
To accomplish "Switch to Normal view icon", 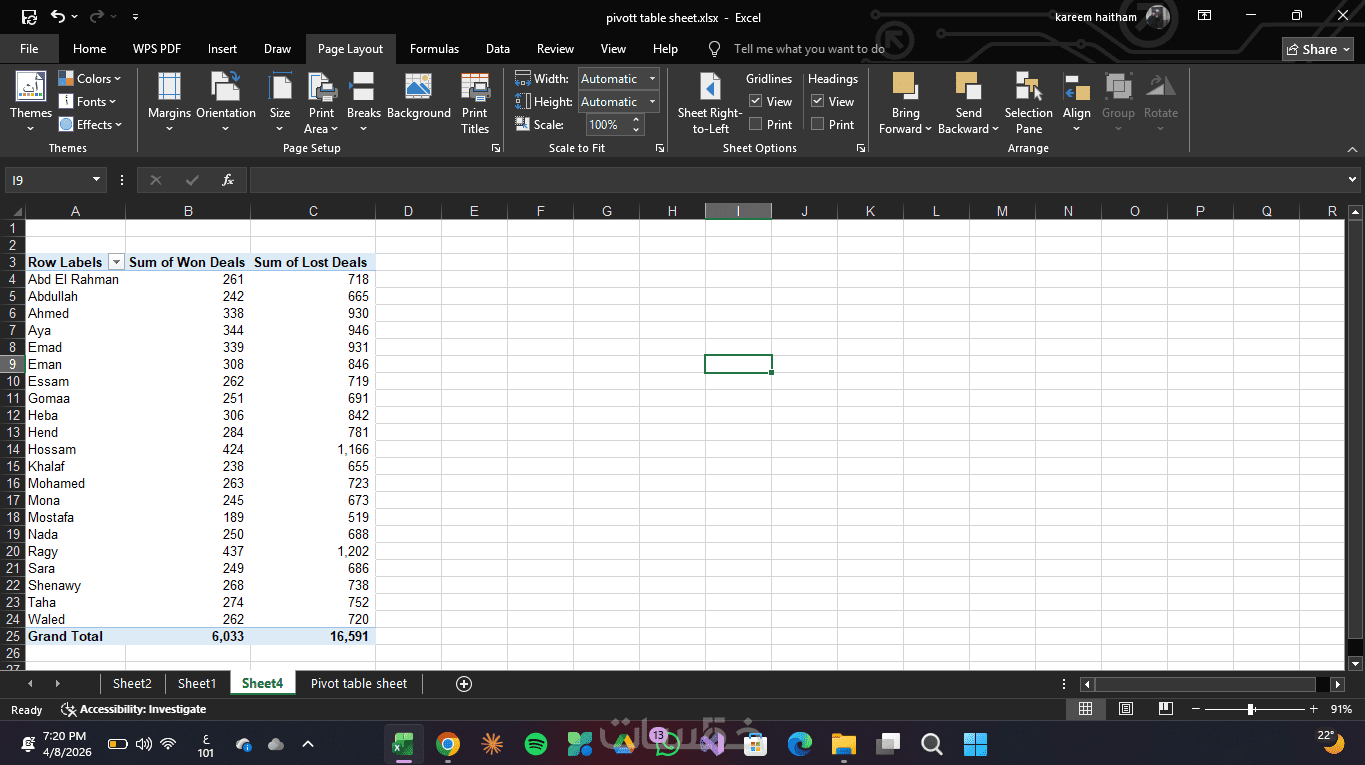I will [x=1085, y=709].
